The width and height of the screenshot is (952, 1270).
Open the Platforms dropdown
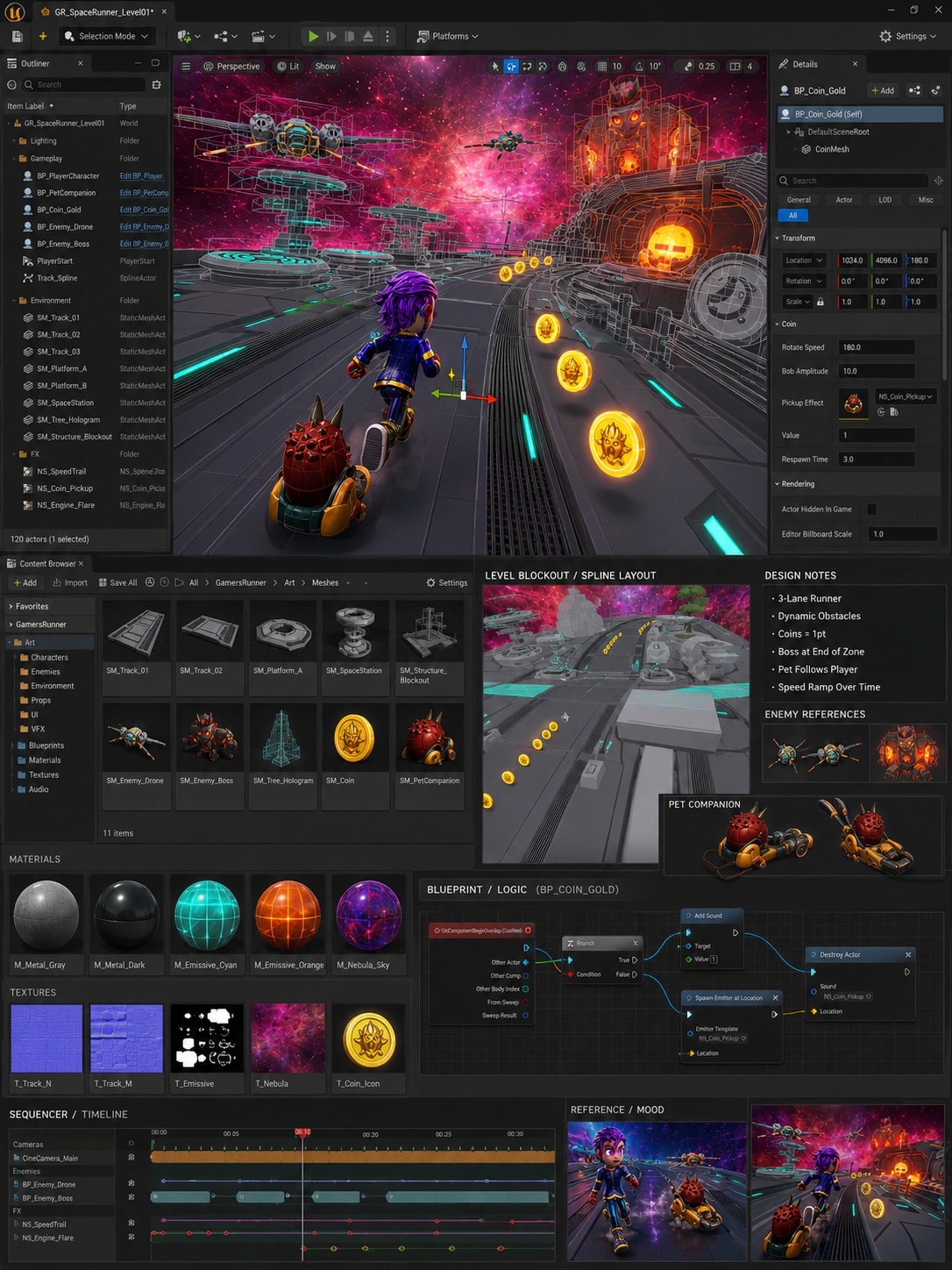click(448, 36)
